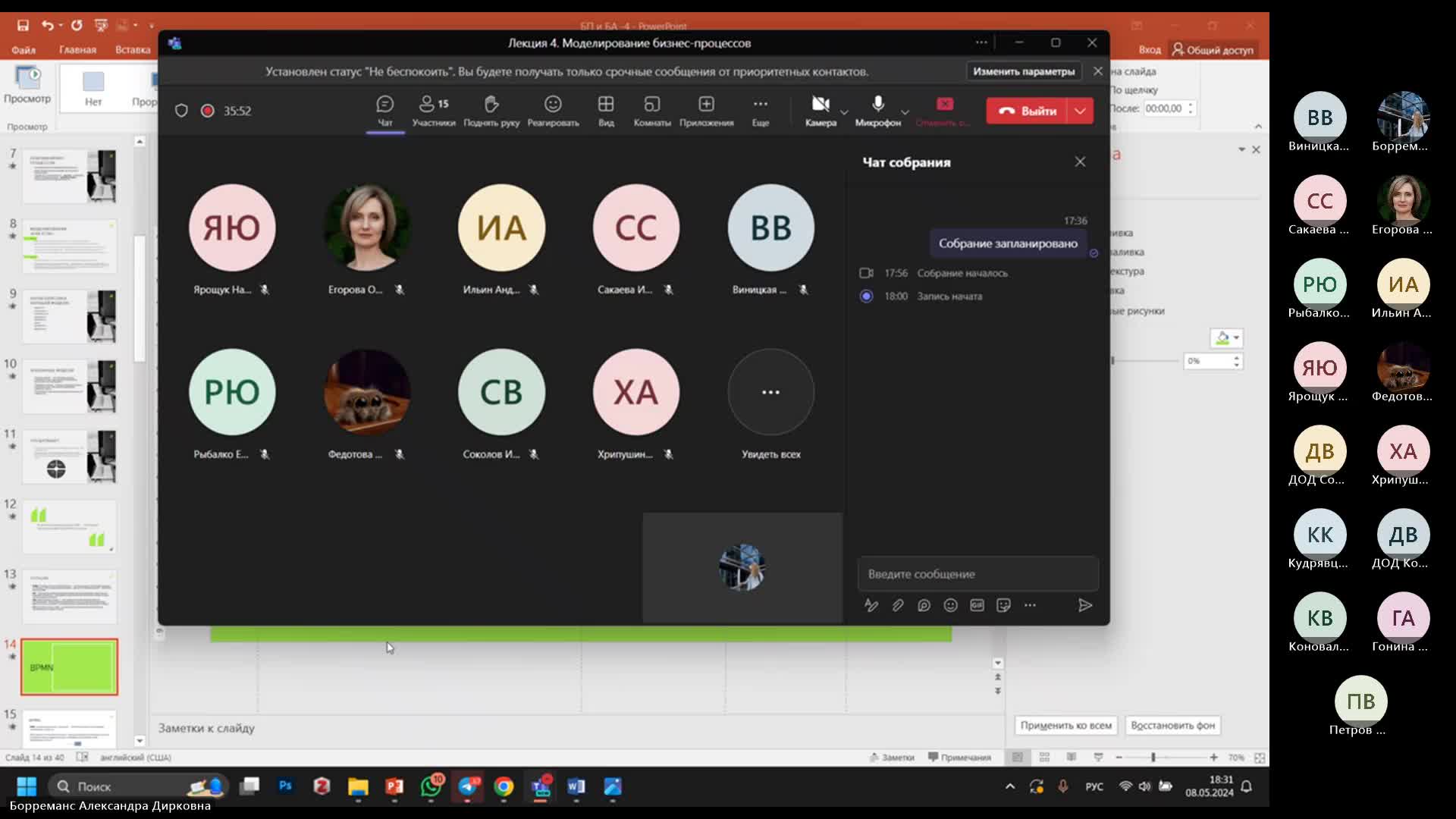Open Windows Start menu
The height and width of the screenshot is (819, 1456).
pyautogui.click(x=27, y=786)
